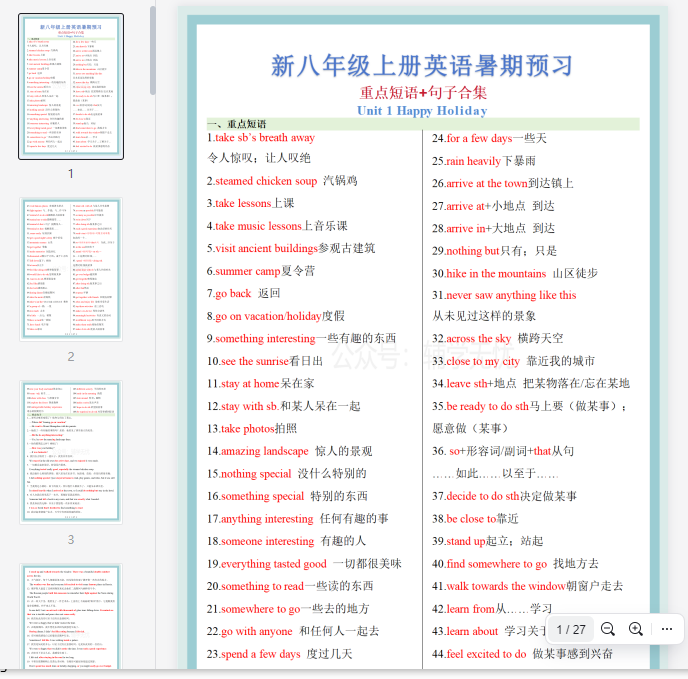The image size is (688, 679).
Task: Click the zoom in magnifier icon
Action: click(x=636, y=629)
